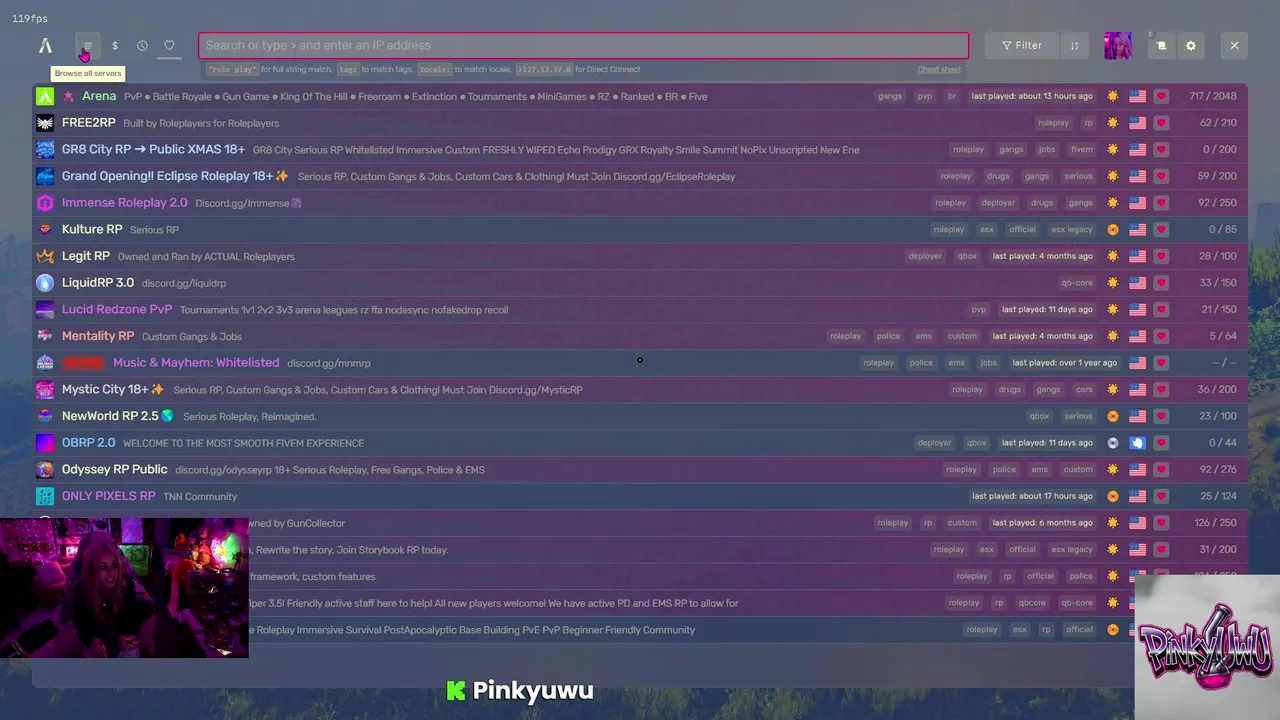The image size is (1280, 720).
Task: Open the sort order dropdown
Action: 1075,45
